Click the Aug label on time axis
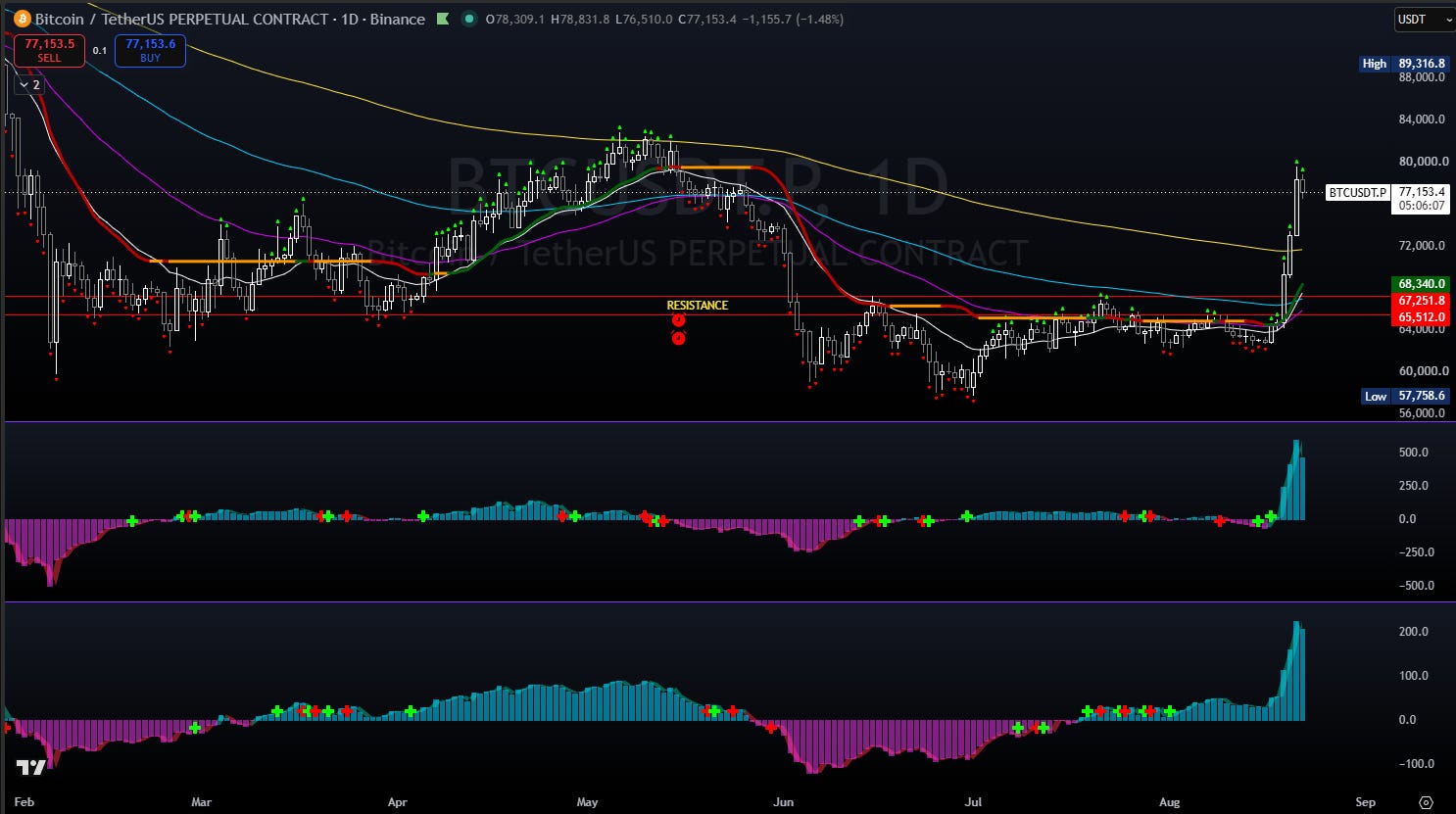Viewport: 1456px width, 814px height. (1169, 802)
